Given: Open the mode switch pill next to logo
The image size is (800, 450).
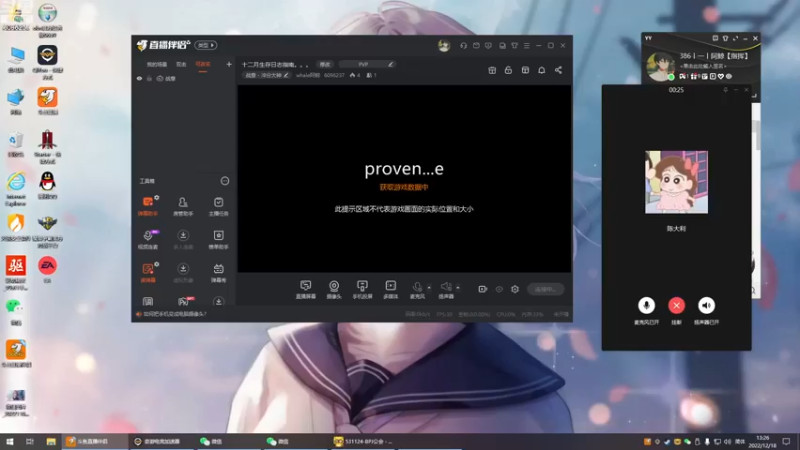Looking at the screenshot, I should [x=206, y=45].
